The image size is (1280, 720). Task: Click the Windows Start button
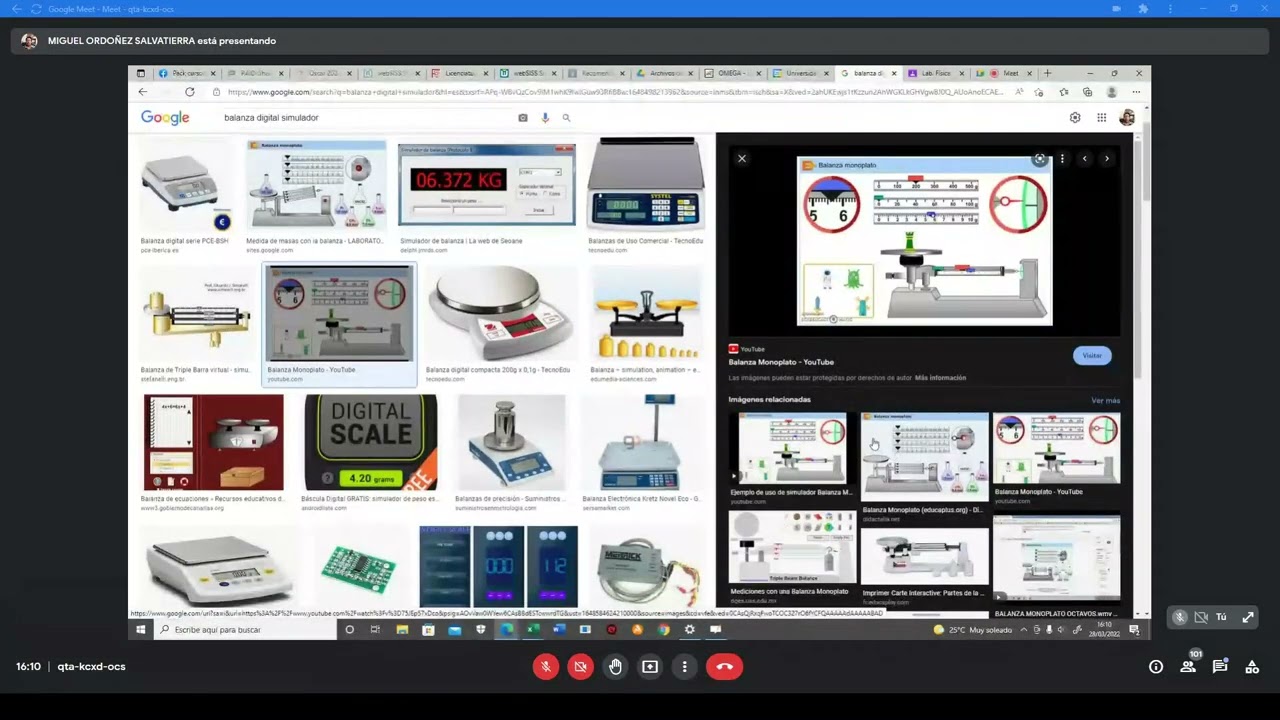[141, 630]
